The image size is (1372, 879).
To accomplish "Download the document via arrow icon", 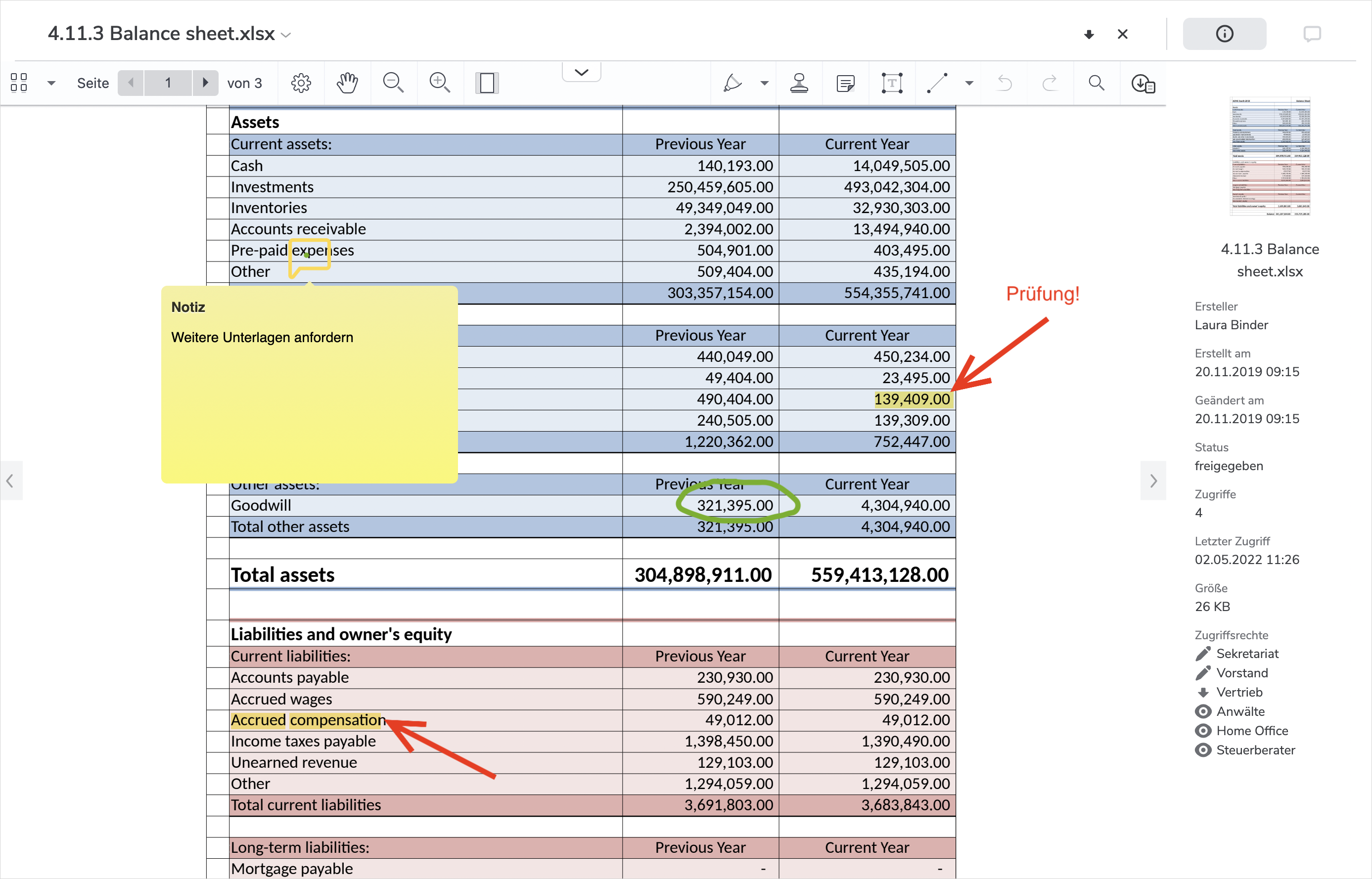I will pos(1089,34).
